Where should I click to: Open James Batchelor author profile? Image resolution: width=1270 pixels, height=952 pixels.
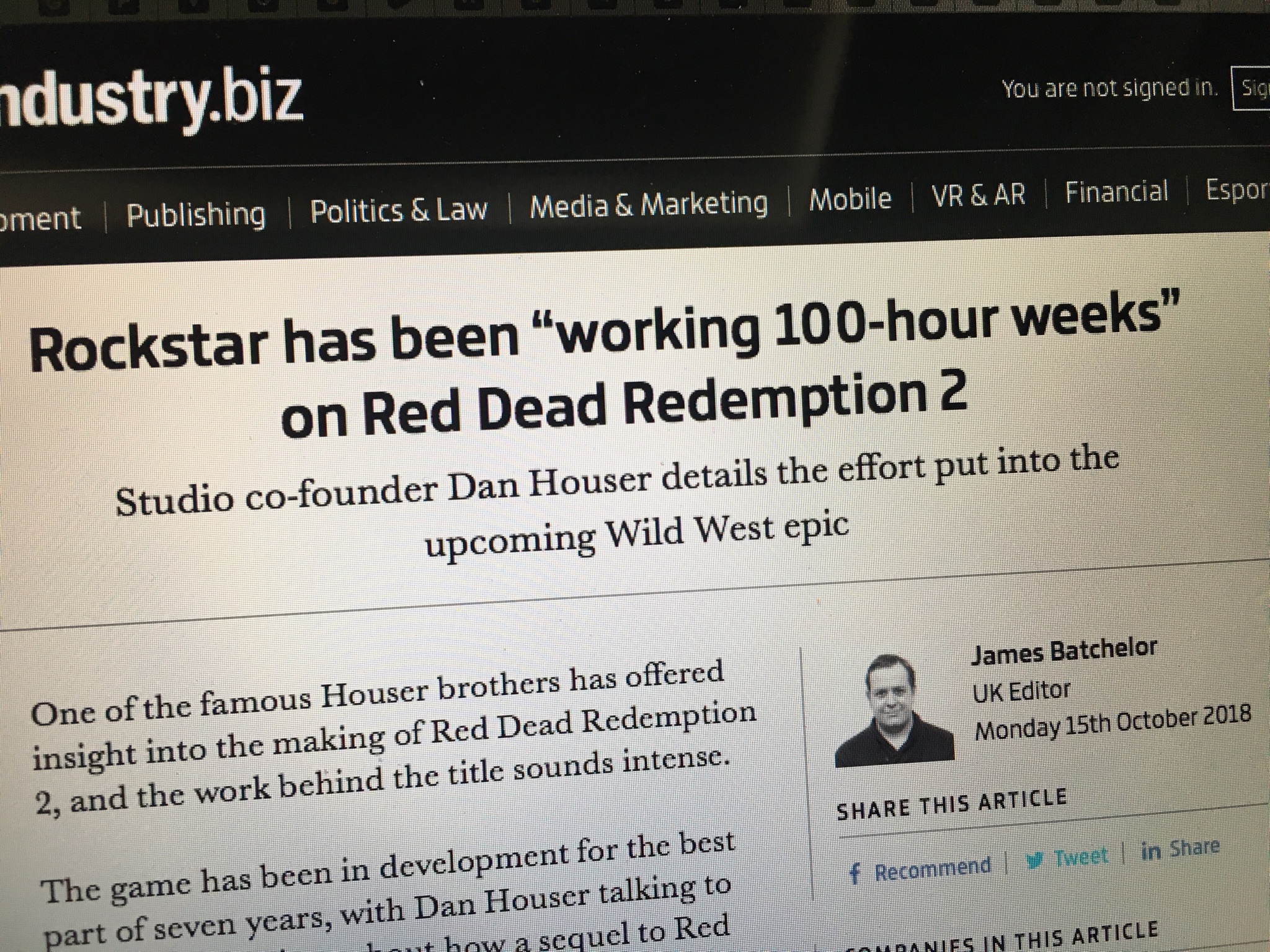[x=1064, y=650]
